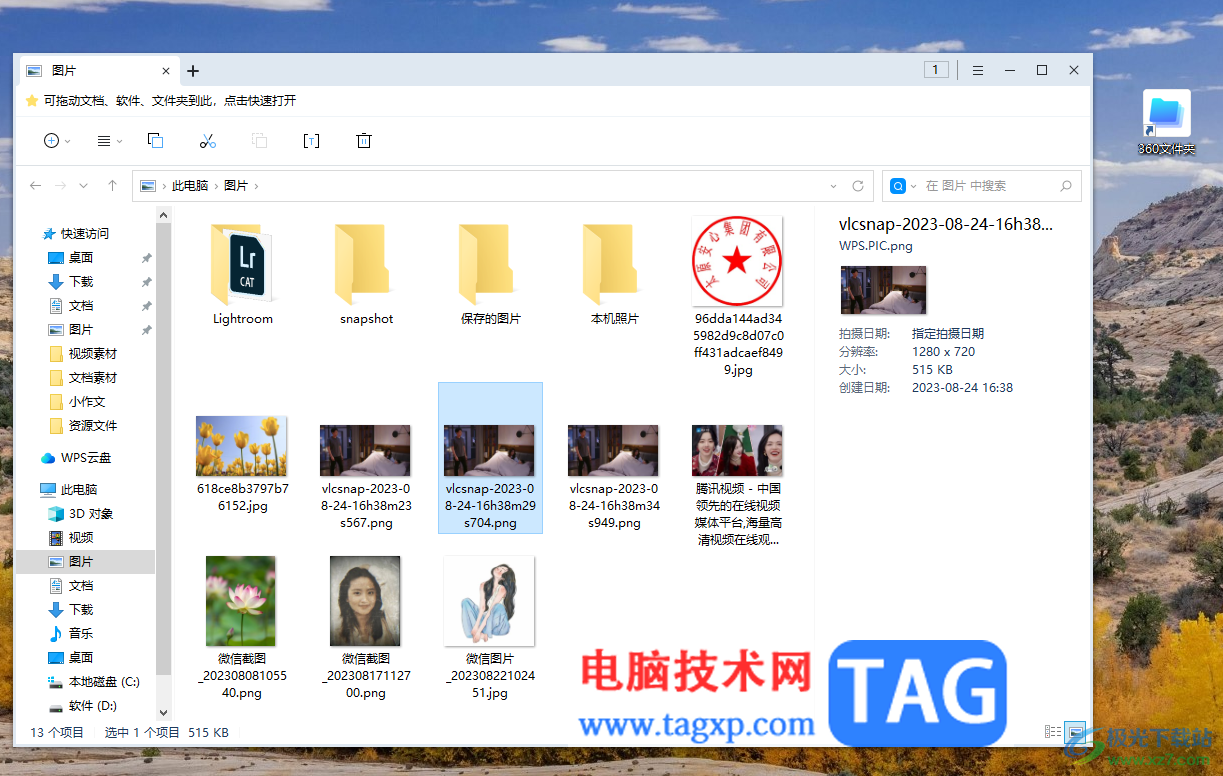The width and height of the screenshot is (1223, 776).
Task: Click 此电脑 in the address breadcrumb
Action: (x=190, y=186)
